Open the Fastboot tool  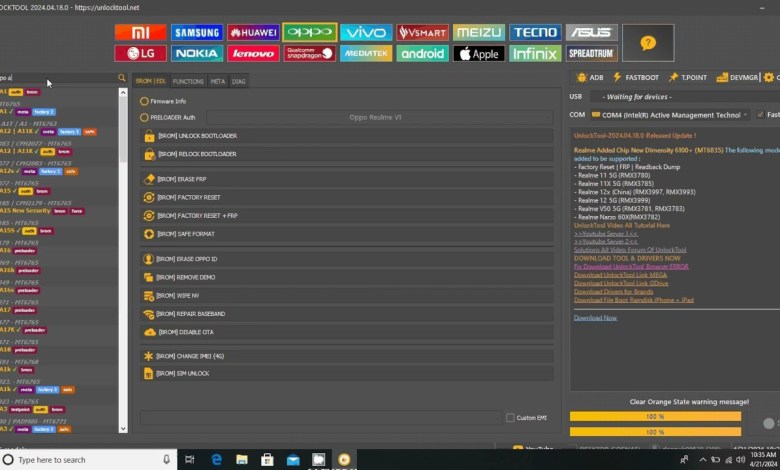coord(636,77)
